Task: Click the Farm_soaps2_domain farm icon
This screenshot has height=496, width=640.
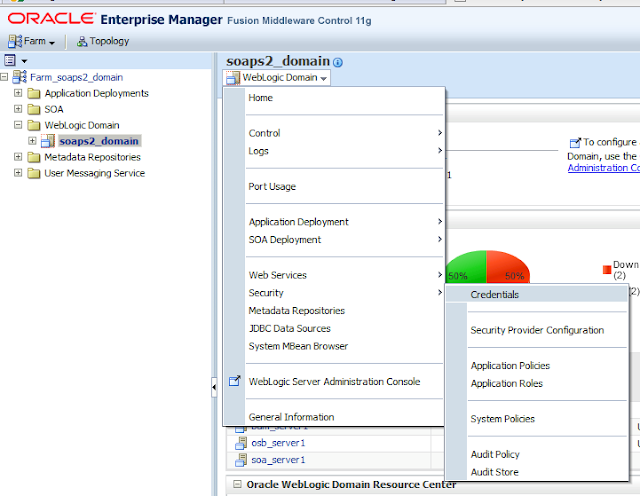Action: (20, 77)
